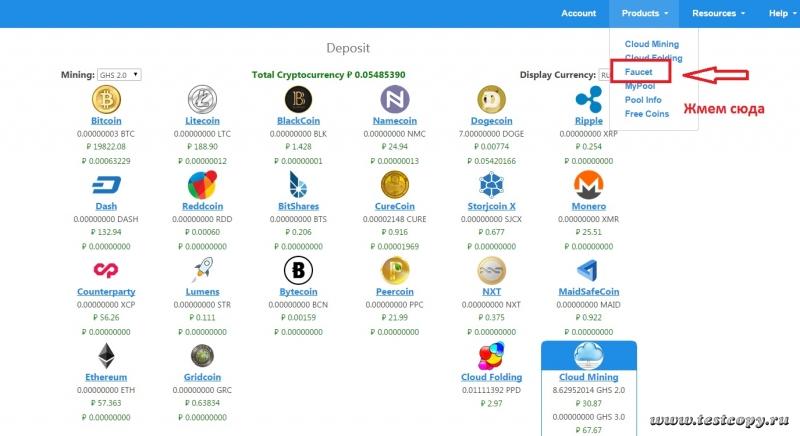Click the Namecoin N icon
Viewport: 800px width, 436px height.
pyautogui.click(x=394, y=99)
